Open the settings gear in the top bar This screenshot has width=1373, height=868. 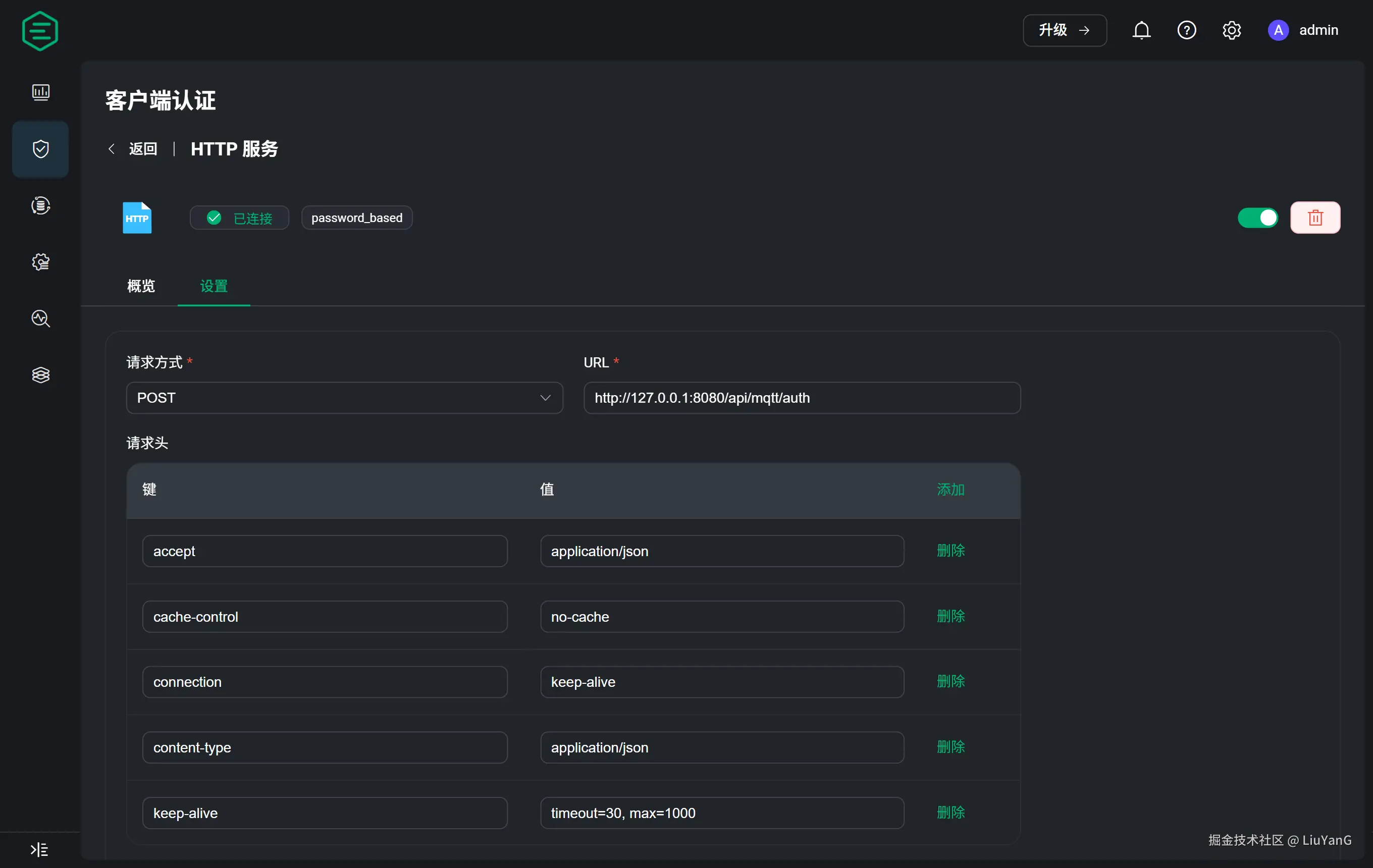point(1232,30)
